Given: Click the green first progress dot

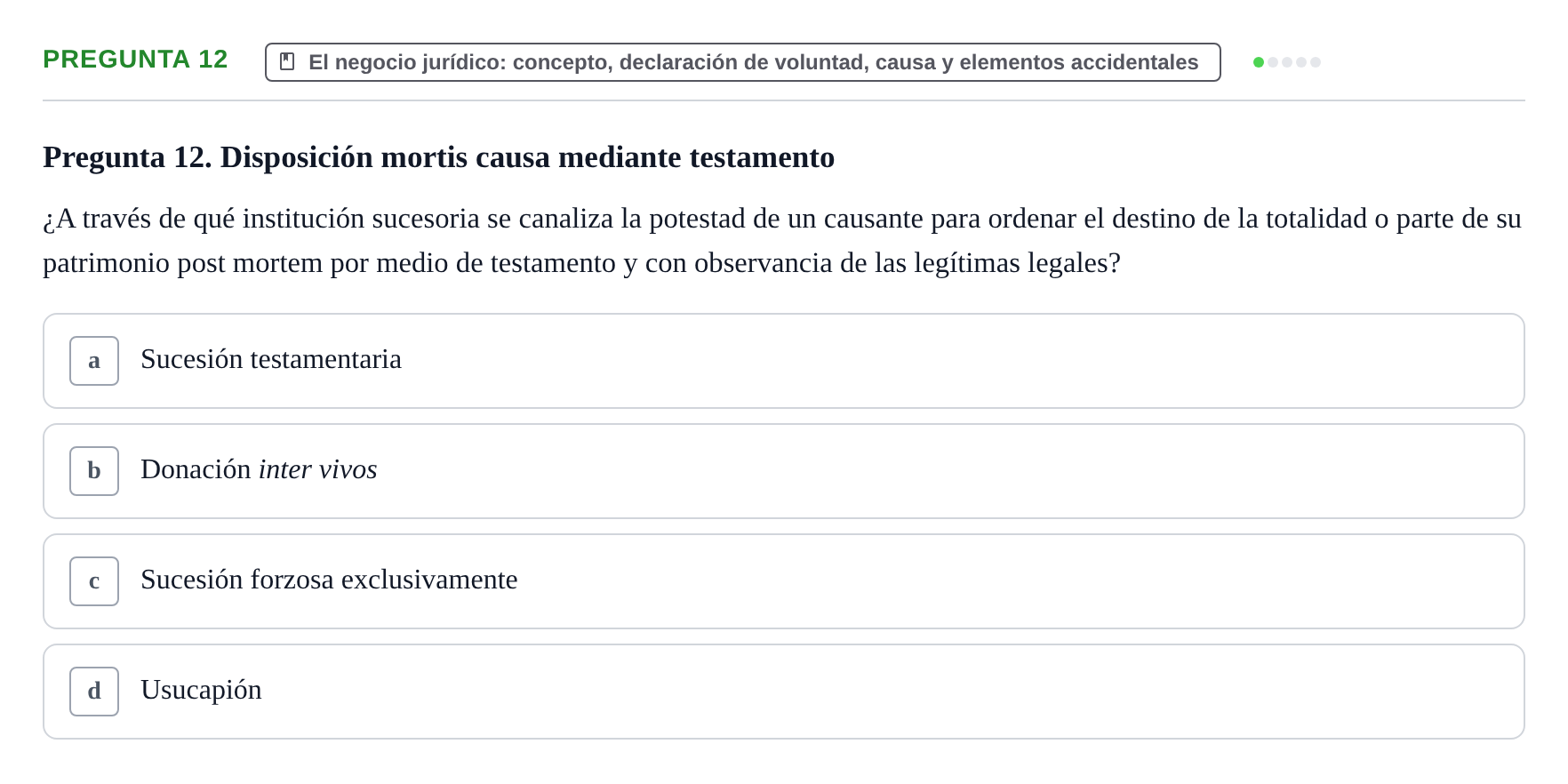Looking at the screenshot, I should pyautogui.click(x=1259, y=62).
